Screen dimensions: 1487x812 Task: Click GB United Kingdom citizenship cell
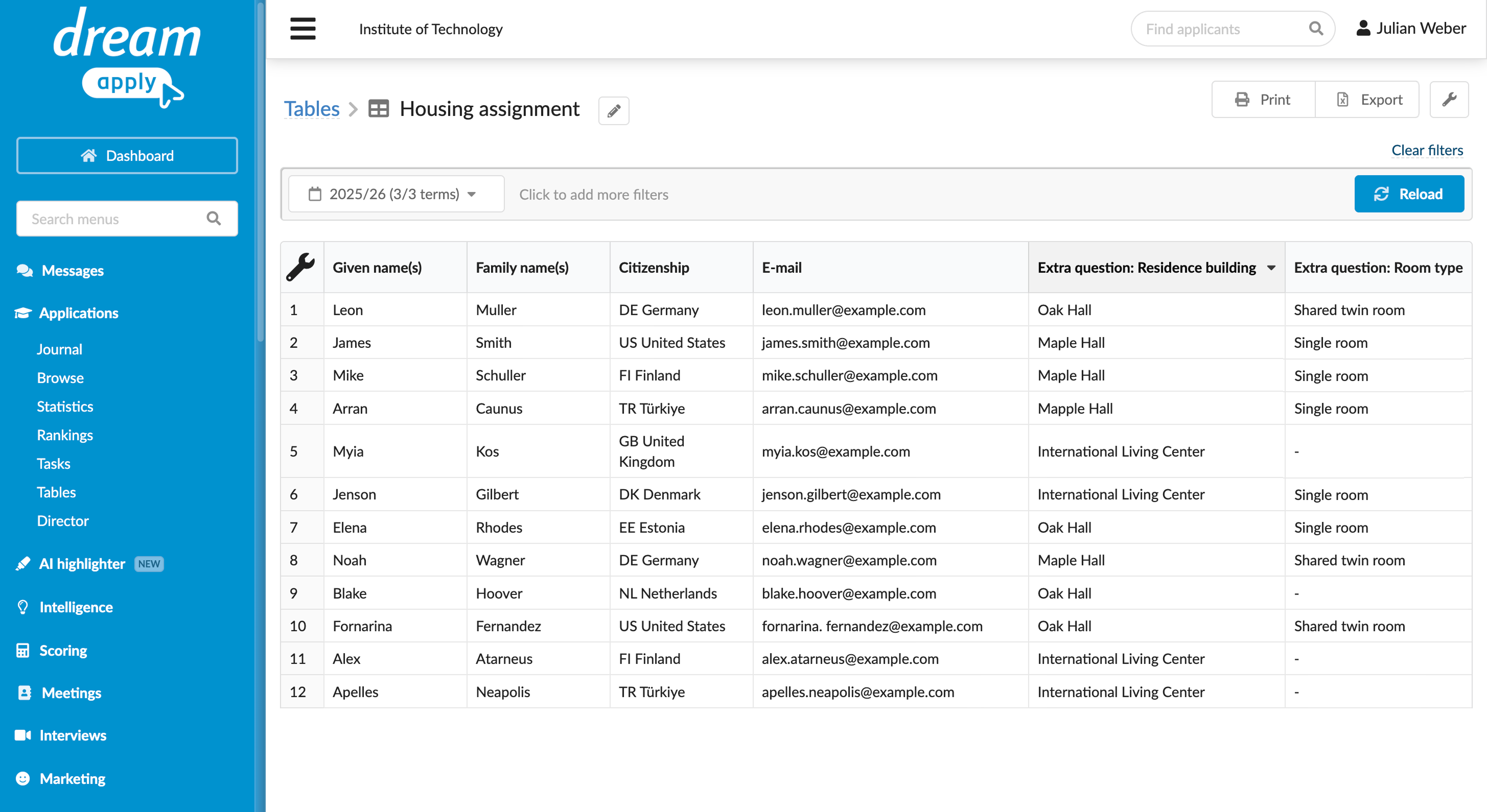pos(682,451)
